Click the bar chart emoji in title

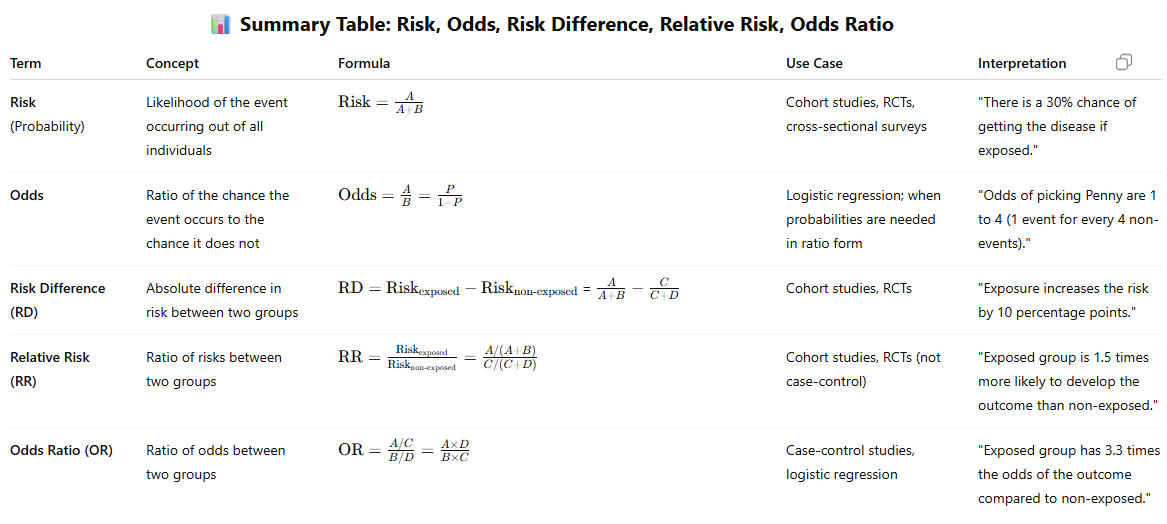point(221,25)
